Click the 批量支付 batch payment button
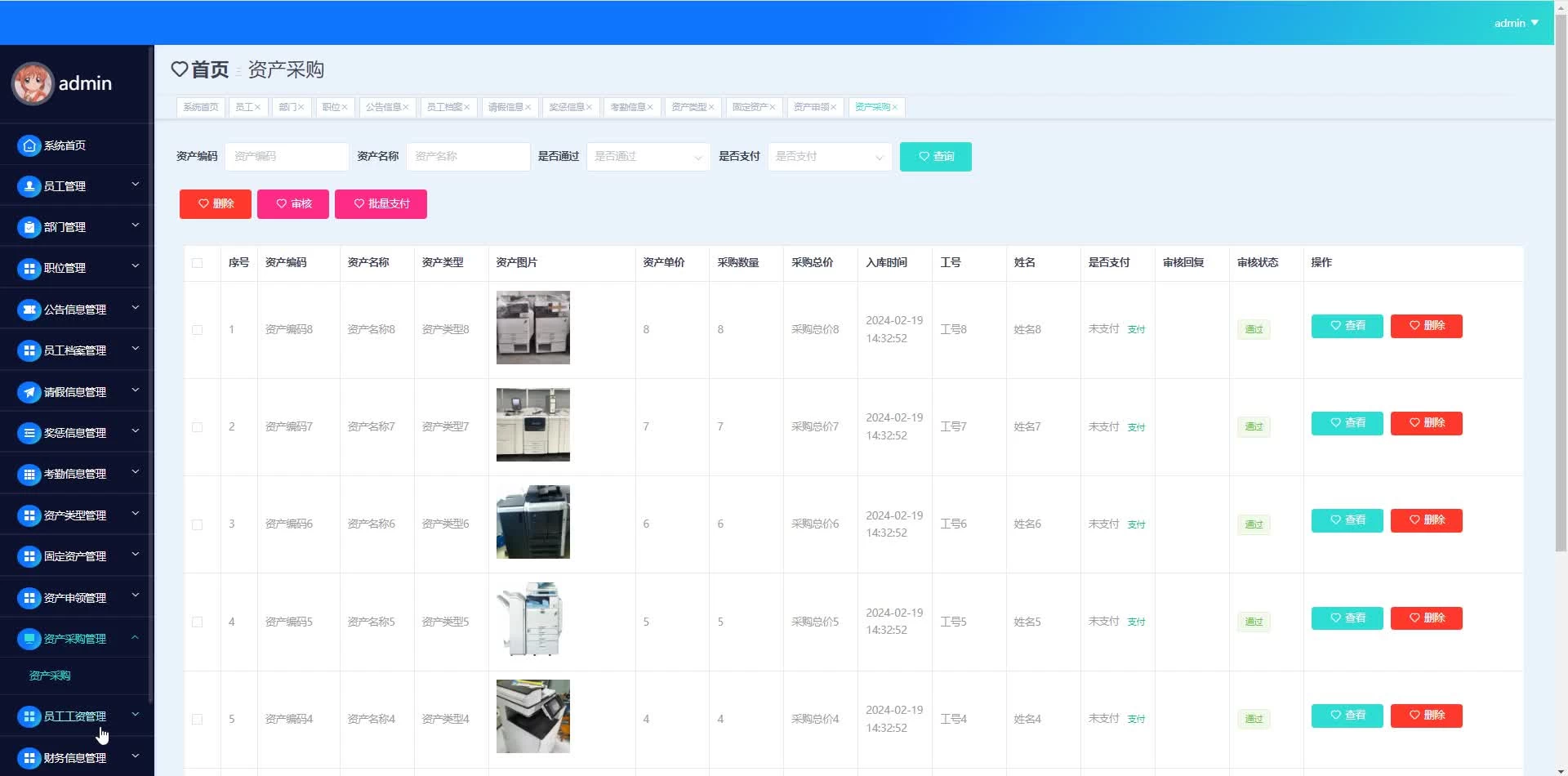Screen dimensions: 1568x776 coord(381,204)
